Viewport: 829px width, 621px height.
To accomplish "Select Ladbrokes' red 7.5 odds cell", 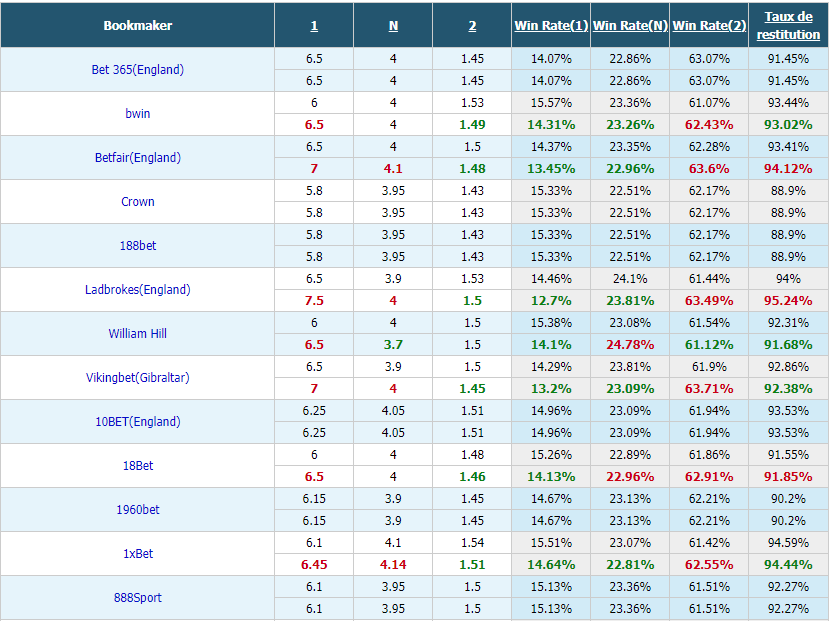I will 314,301.
